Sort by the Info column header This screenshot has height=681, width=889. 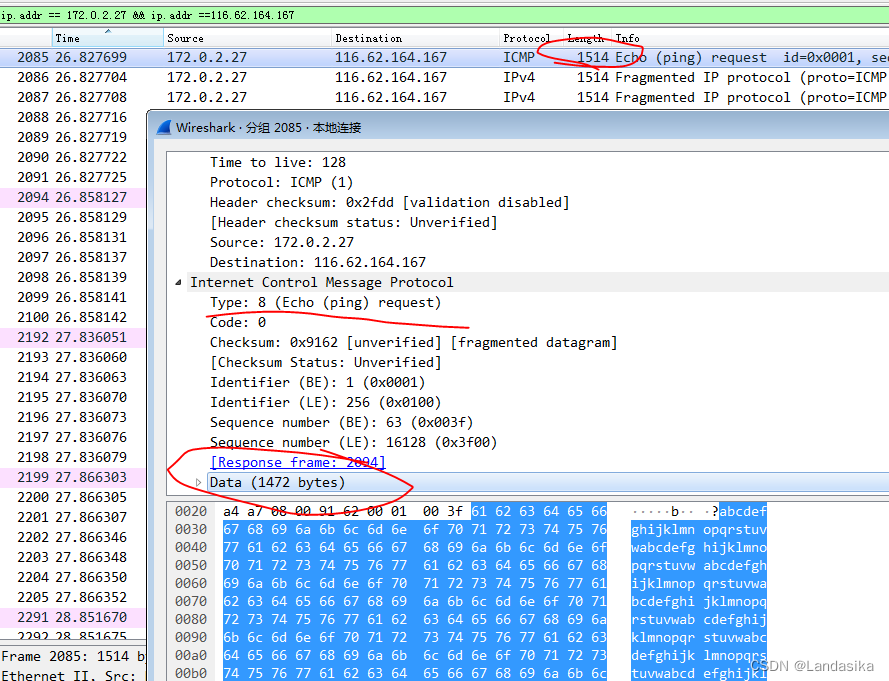tap(750, 39)
